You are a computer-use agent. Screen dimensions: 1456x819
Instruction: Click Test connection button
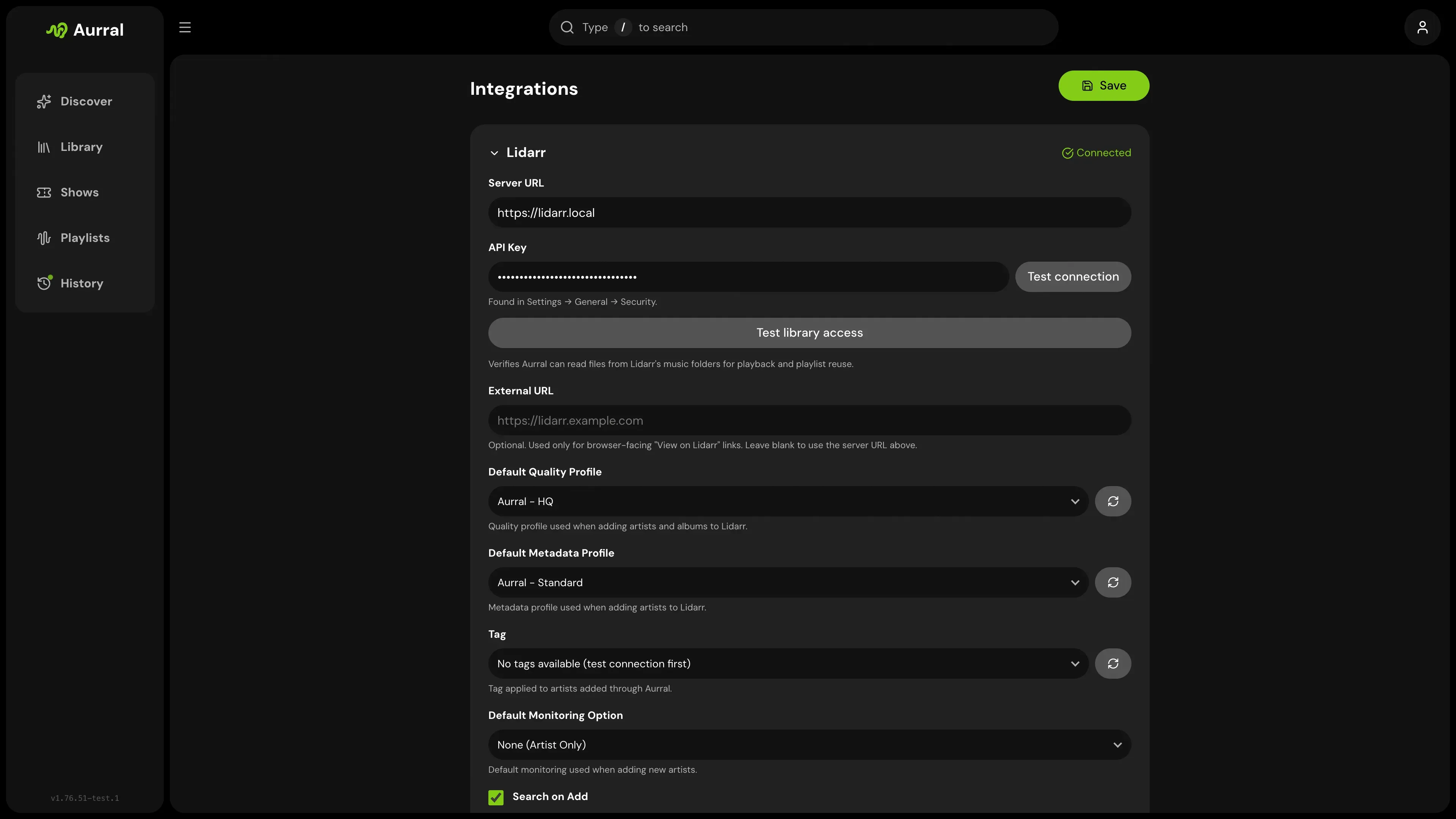point(1073,276)
